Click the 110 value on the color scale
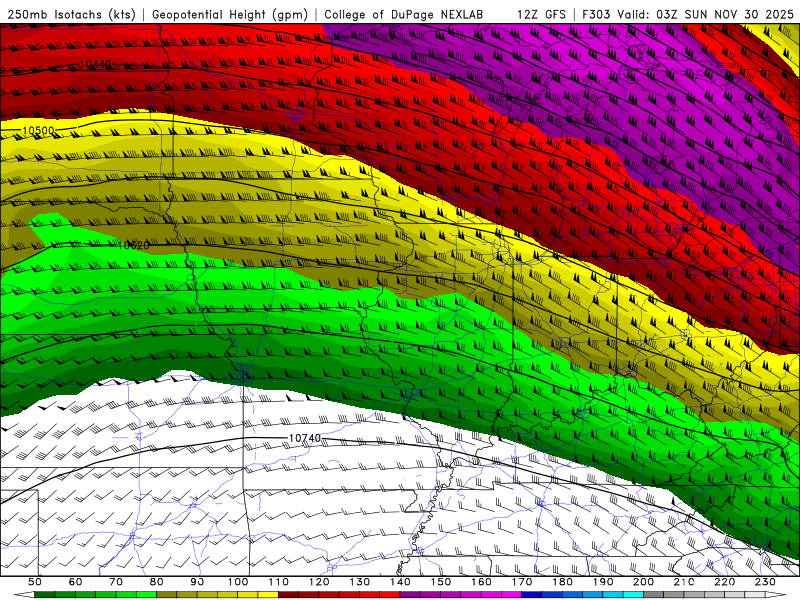 coord(279,582)
